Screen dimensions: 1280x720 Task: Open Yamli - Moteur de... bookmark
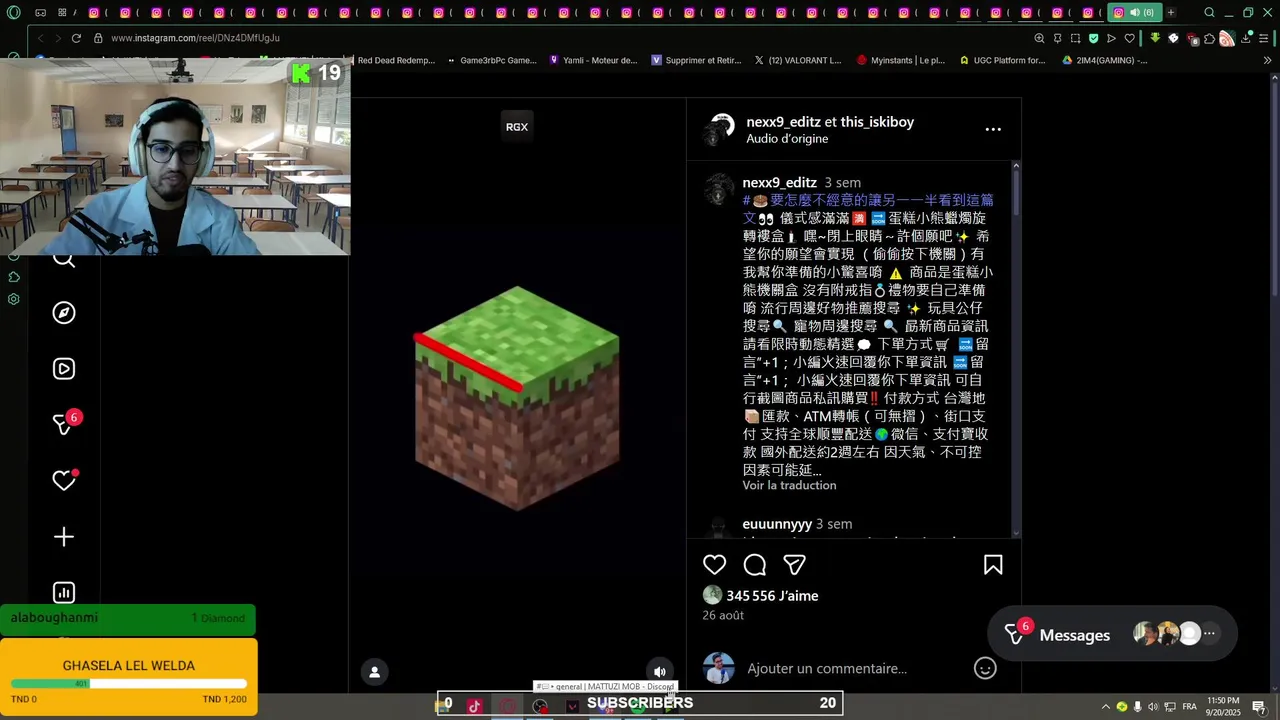(x=593, y=60)
